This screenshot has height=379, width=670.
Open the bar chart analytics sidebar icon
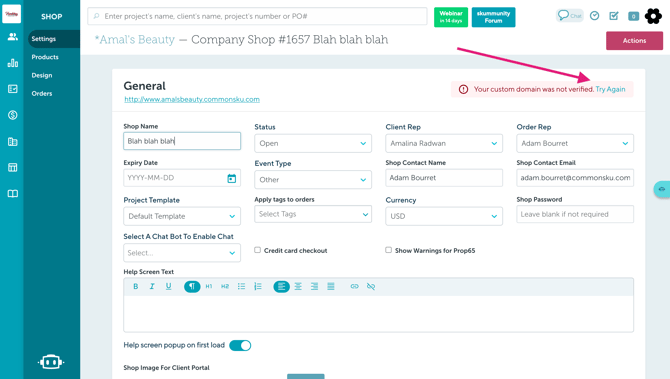point(12,63)
